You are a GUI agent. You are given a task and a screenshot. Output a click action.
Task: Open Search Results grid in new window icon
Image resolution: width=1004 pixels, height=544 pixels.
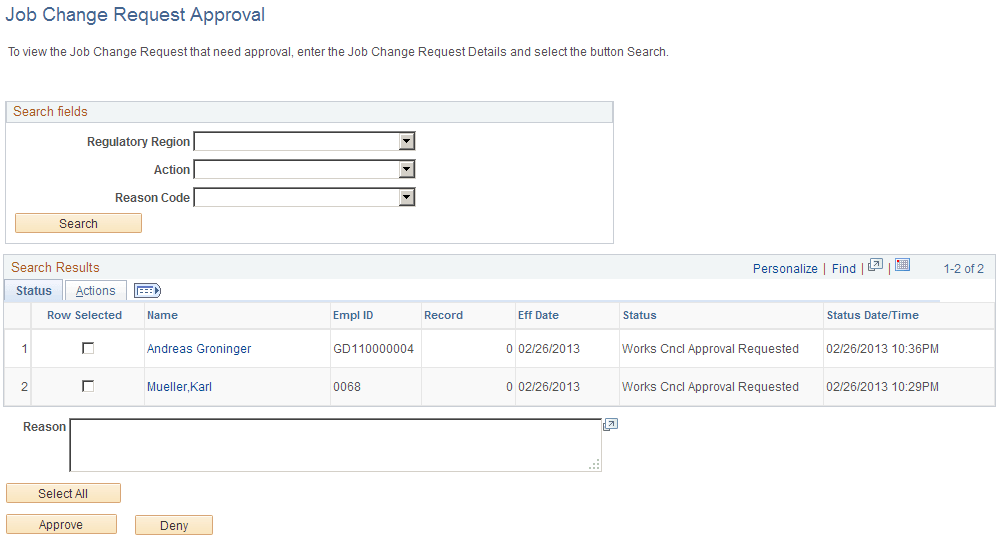875,265
